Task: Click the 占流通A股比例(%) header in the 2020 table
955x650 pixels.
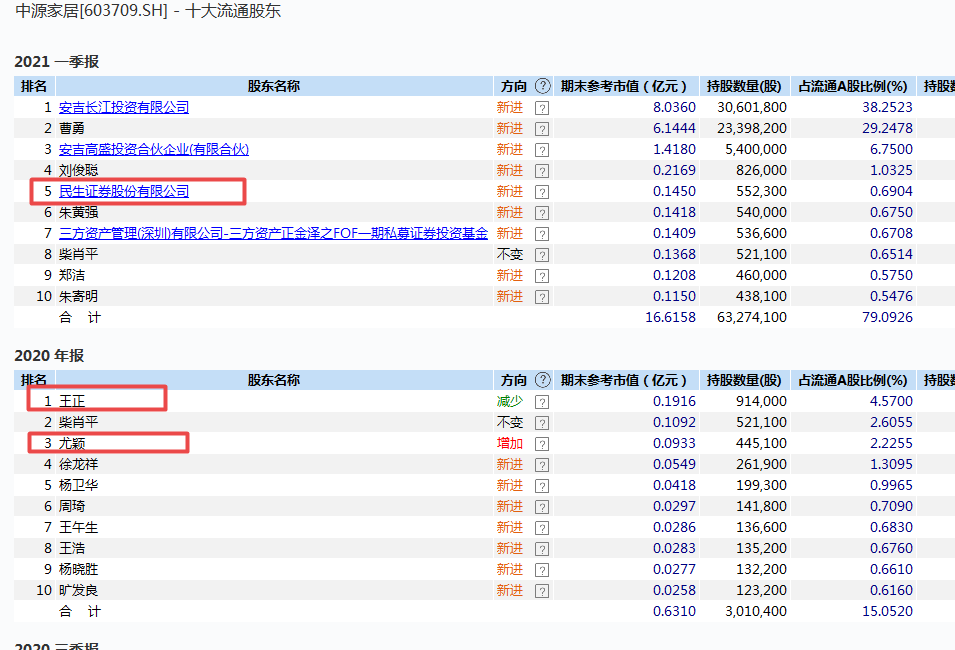Action: point(853,381)
